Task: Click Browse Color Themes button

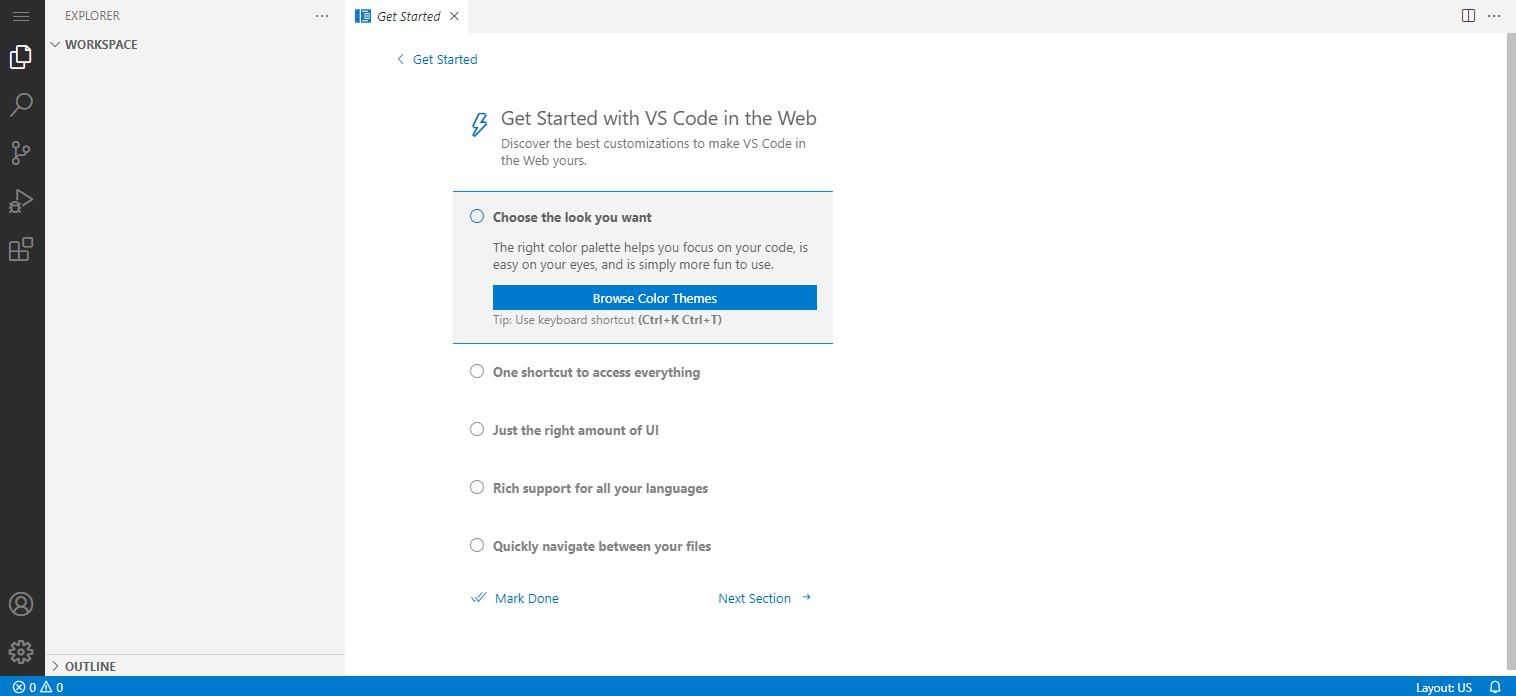Action: (x=655, y=298)
